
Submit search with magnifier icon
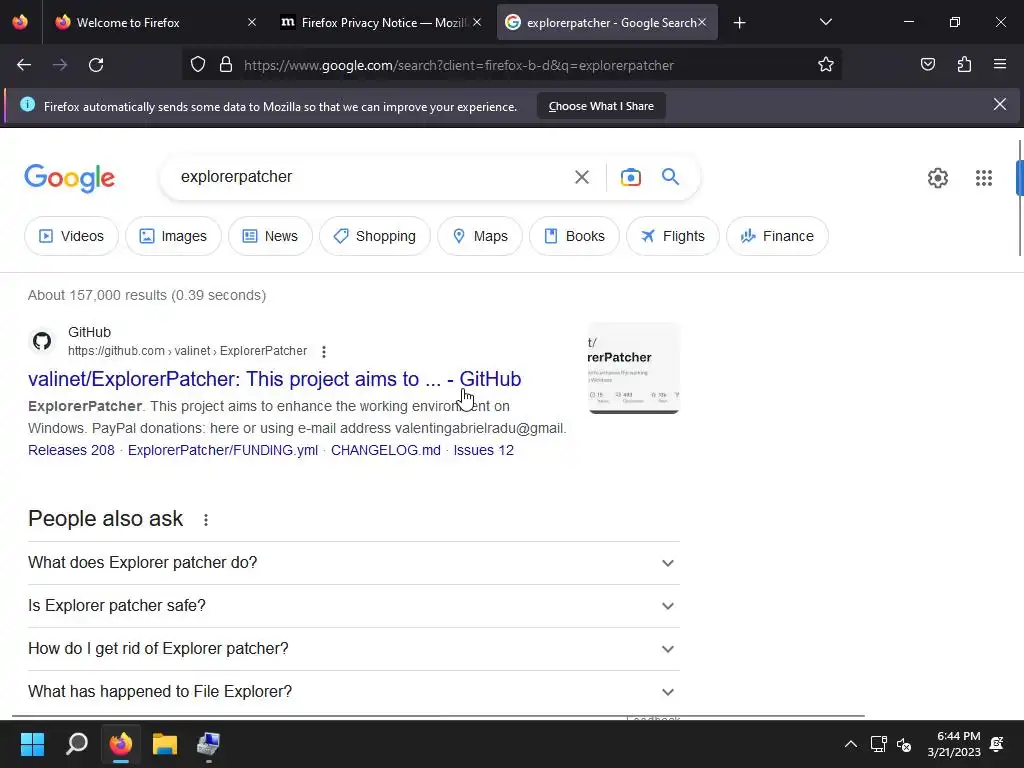tap(670, 176)
